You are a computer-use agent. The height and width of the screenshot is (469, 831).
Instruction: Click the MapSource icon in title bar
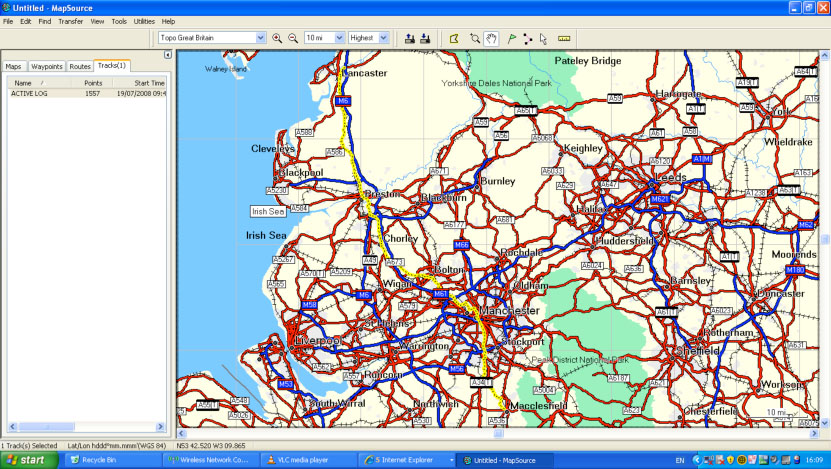coord(6,7)
